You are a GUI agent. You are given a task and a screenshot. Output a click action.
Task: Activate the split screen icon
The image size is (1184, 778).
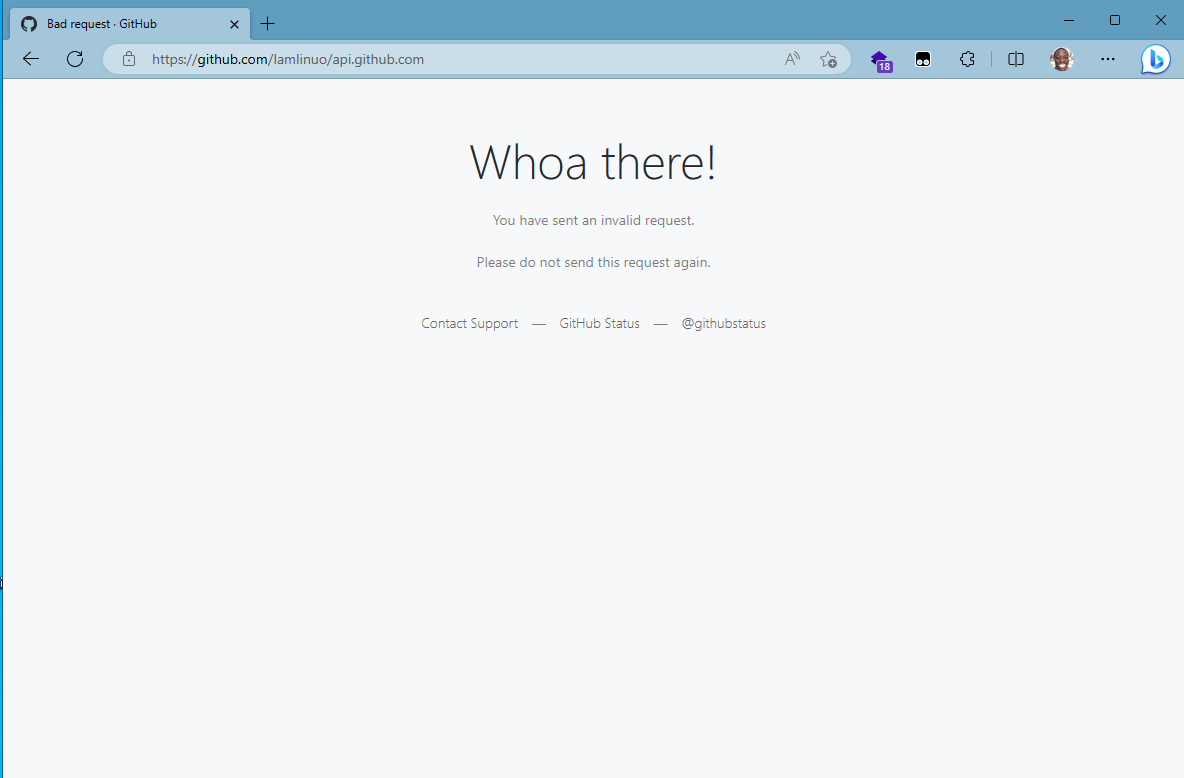click(1016, 59)
